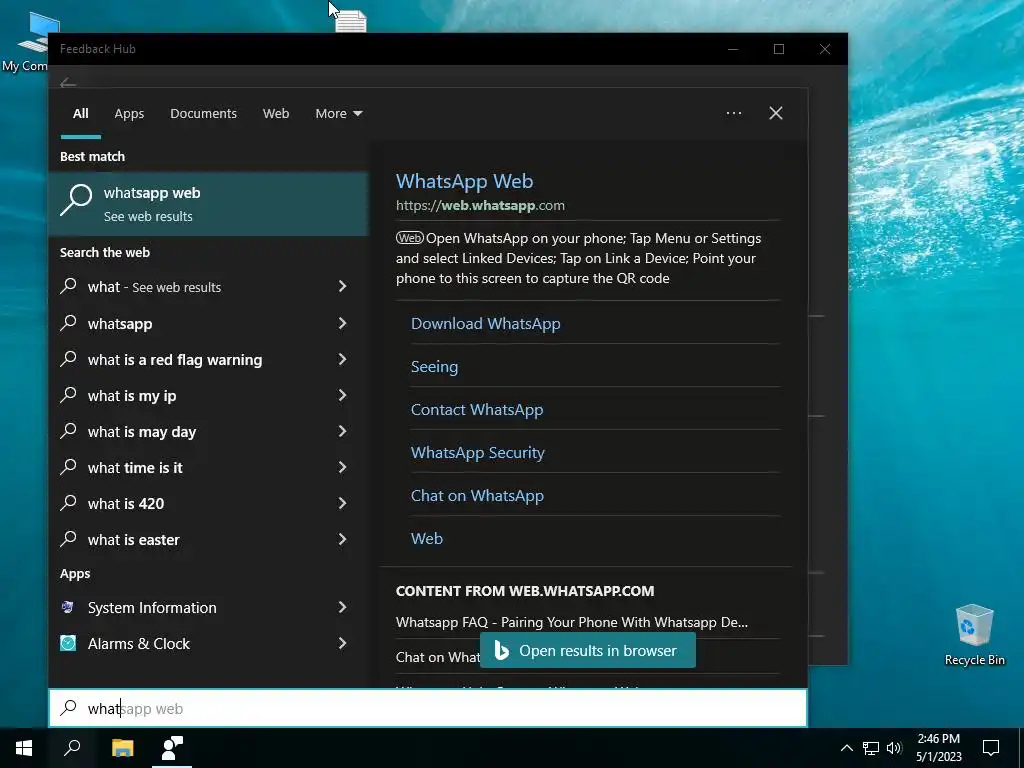Click the taskbar search magnifier icon
This screenshot has height=768, width=1024.
click(x=72, y=748)
